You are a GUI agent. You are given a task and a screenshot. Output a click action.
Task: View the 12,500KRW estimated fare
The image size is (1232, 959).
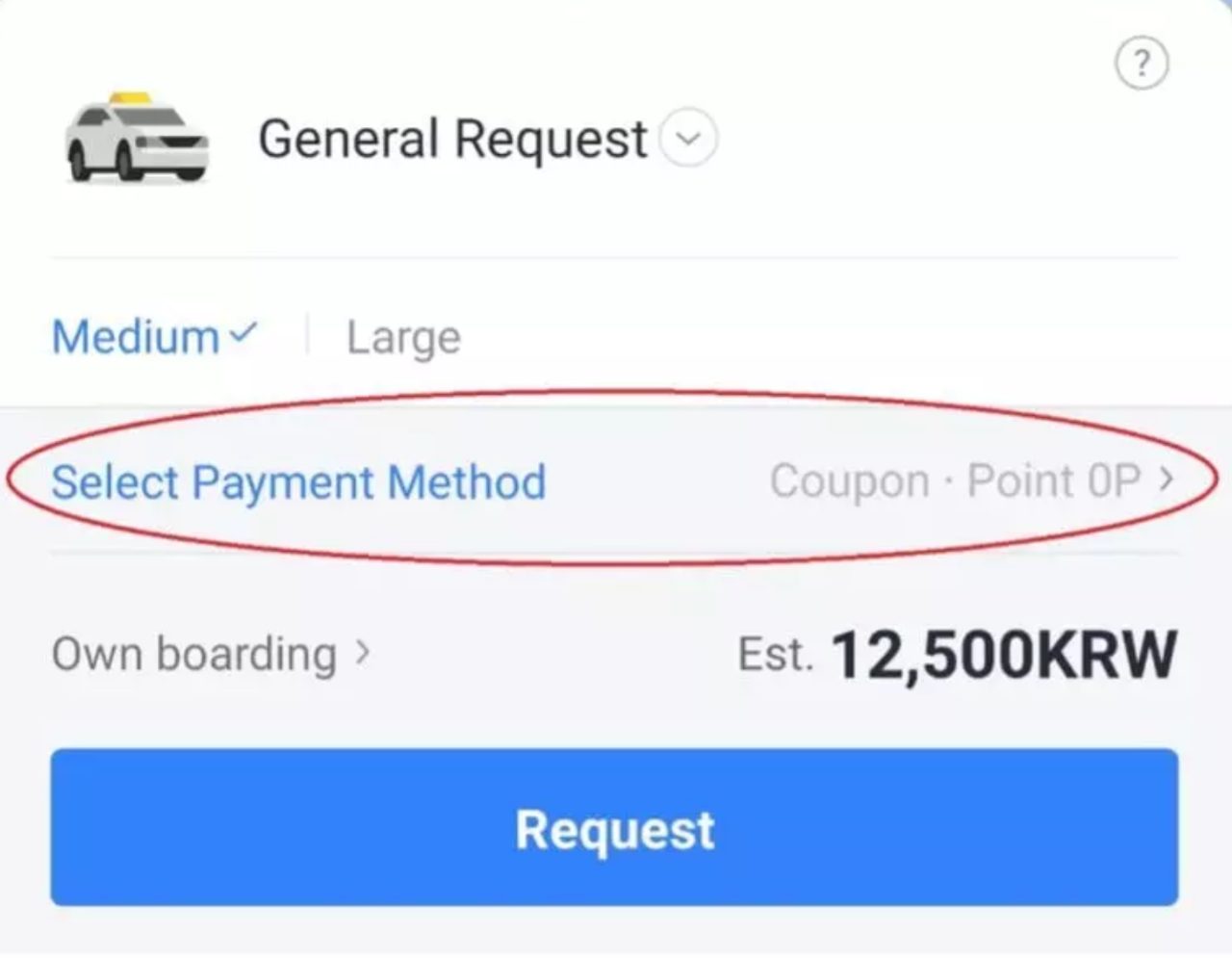1004,656
